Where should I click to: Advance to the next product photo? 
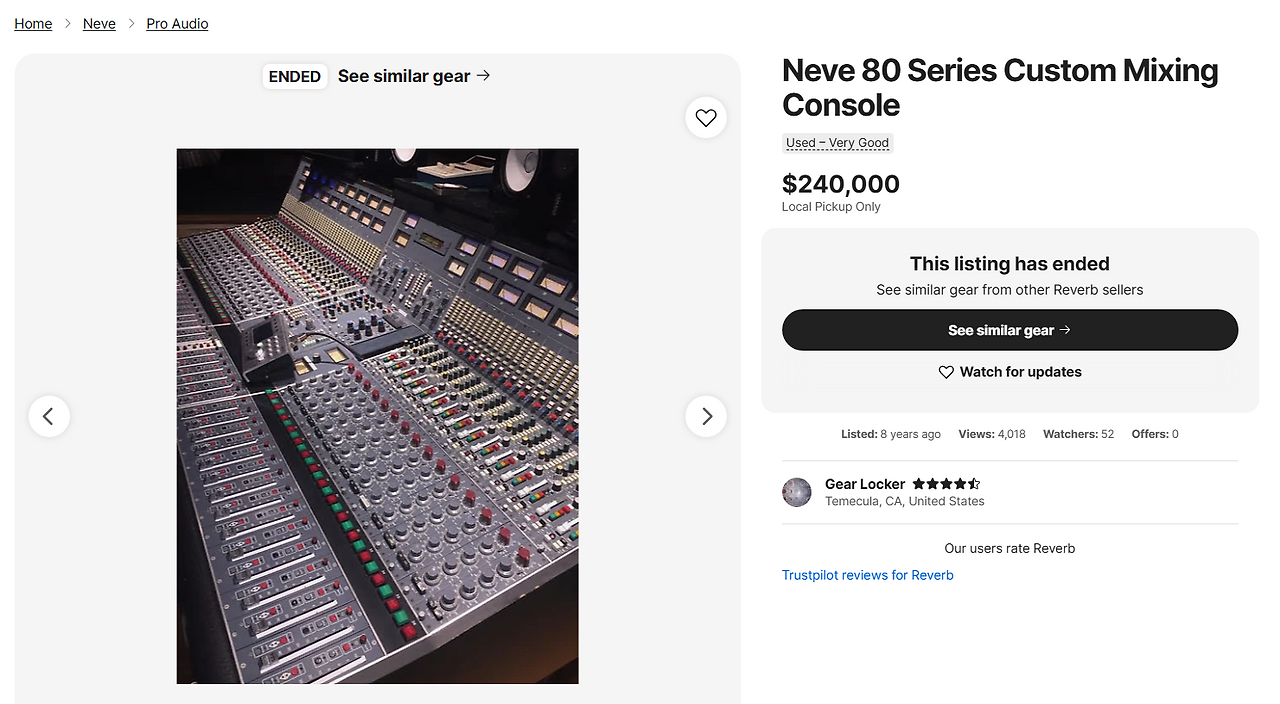click(706, 416)
